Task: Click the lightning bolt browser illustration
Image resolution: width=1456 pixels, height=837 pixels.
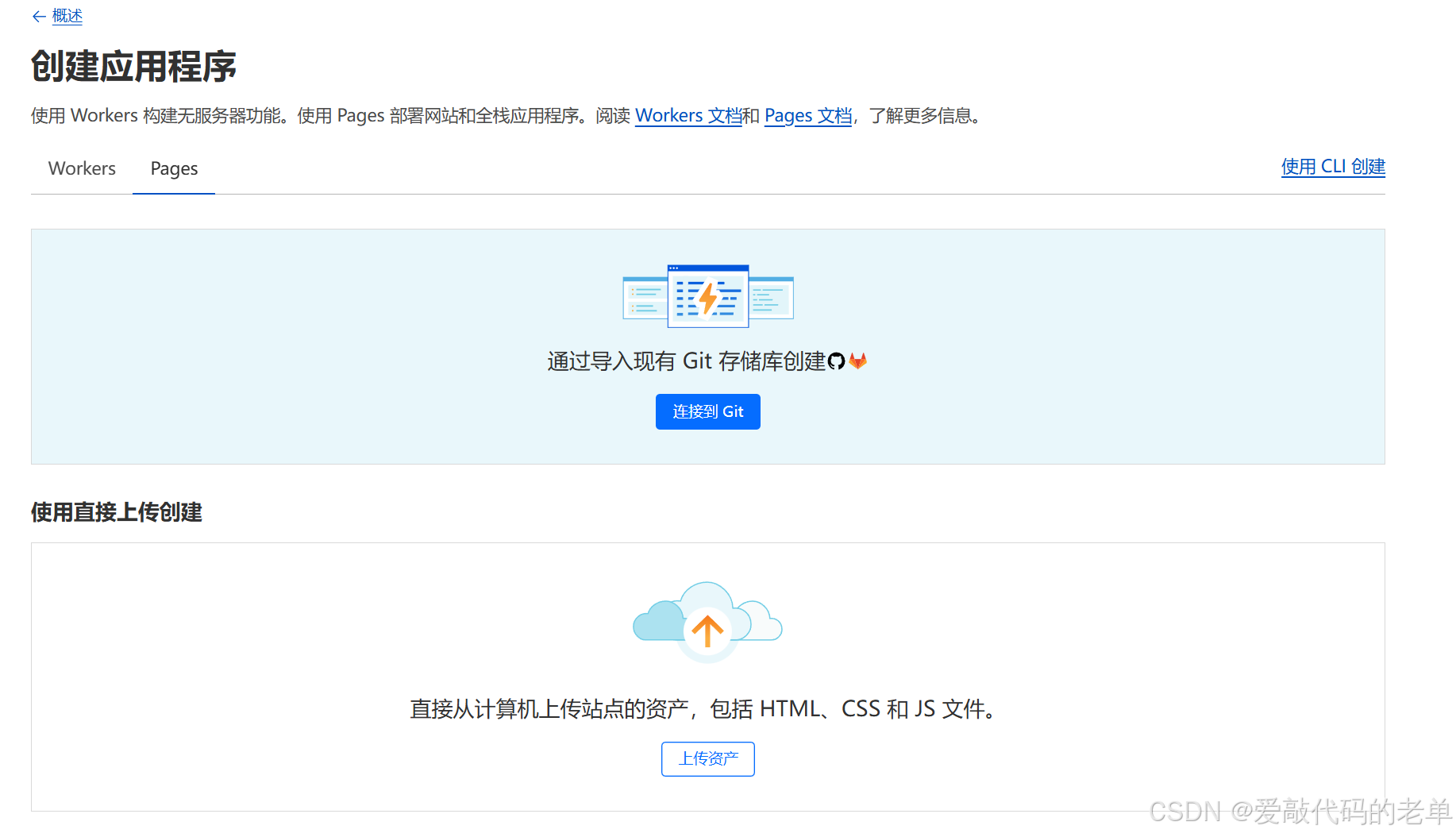Action: [707, 297]
